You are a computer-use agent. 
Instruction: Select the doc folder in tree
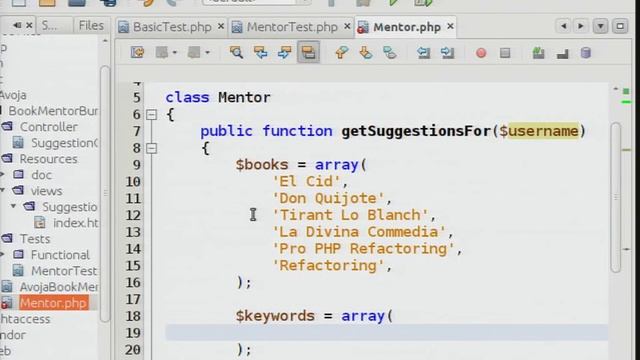[41, 175]
